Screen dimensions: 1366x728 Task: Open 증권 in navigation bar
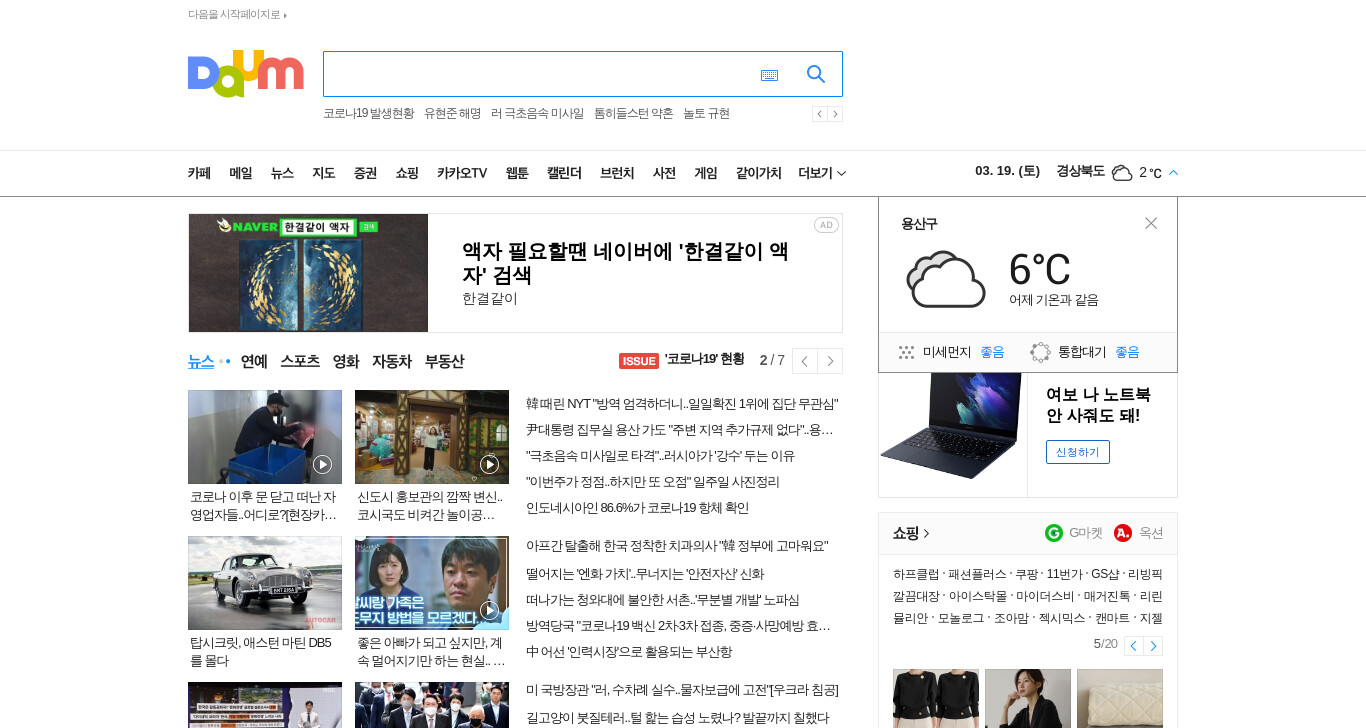click(x=365, y=173)
